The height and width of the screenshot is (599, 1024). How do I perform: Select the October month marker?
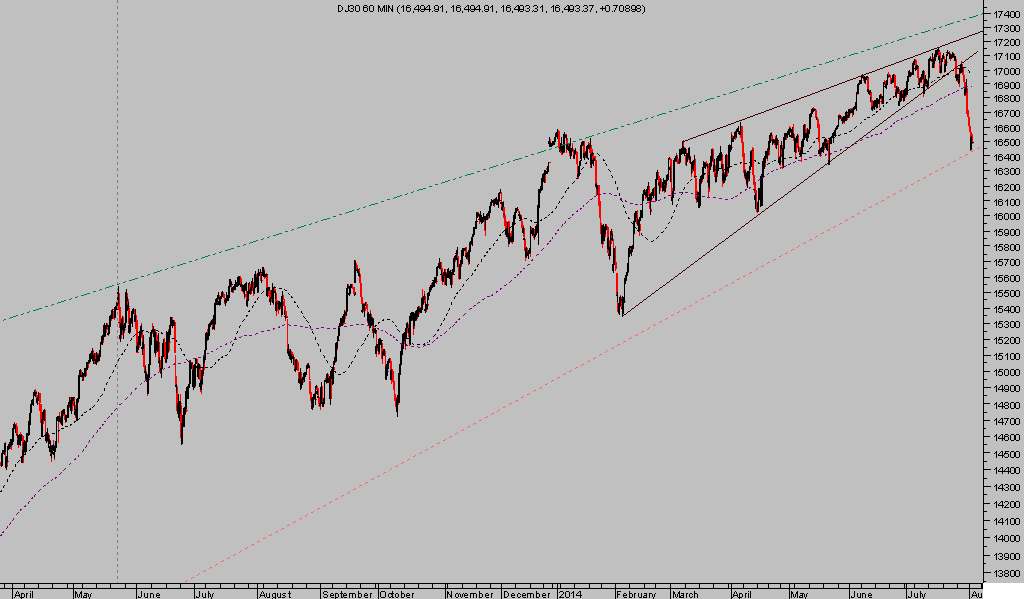[x=398, y=593]
